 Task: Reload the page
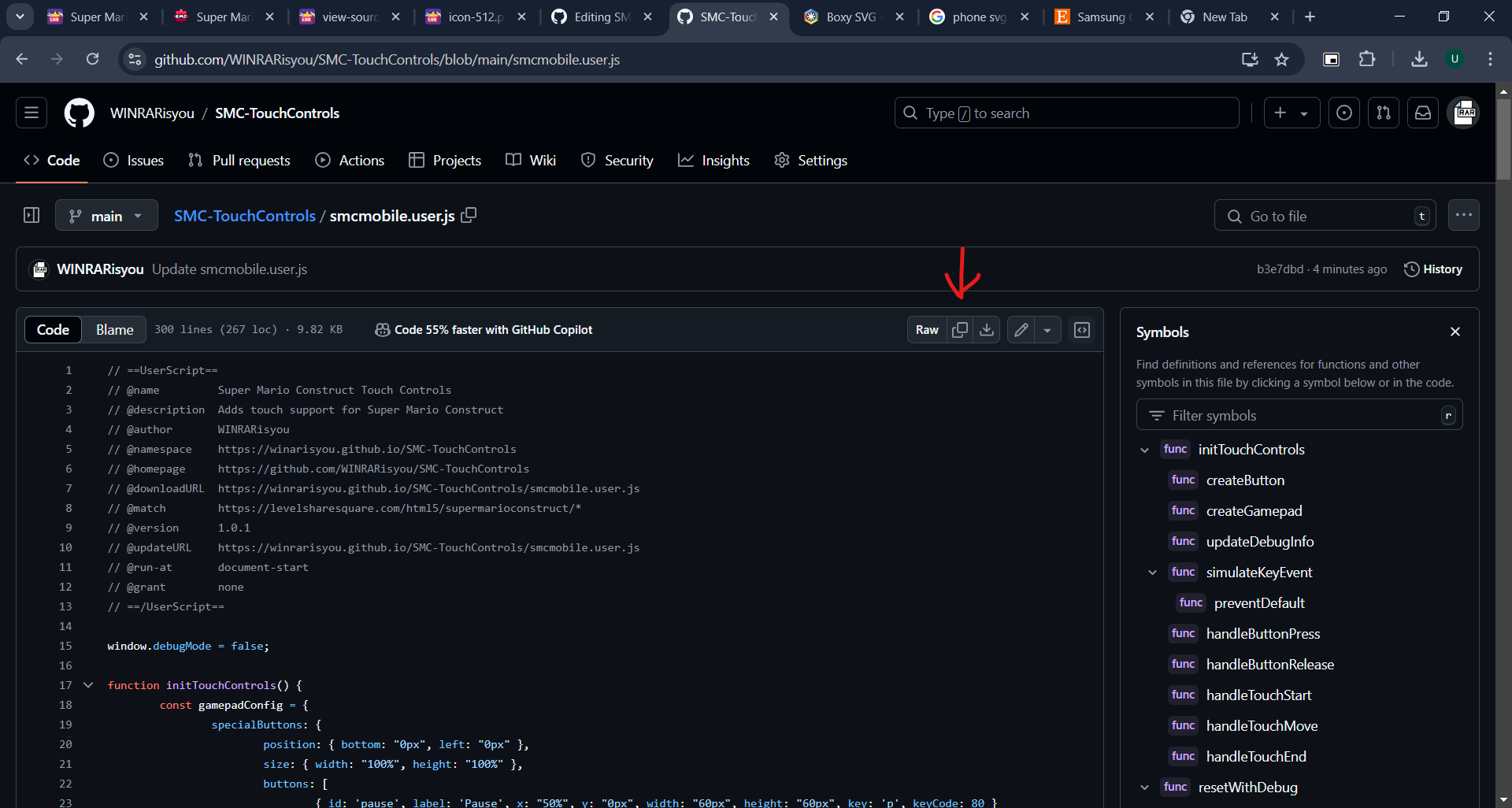93,59
